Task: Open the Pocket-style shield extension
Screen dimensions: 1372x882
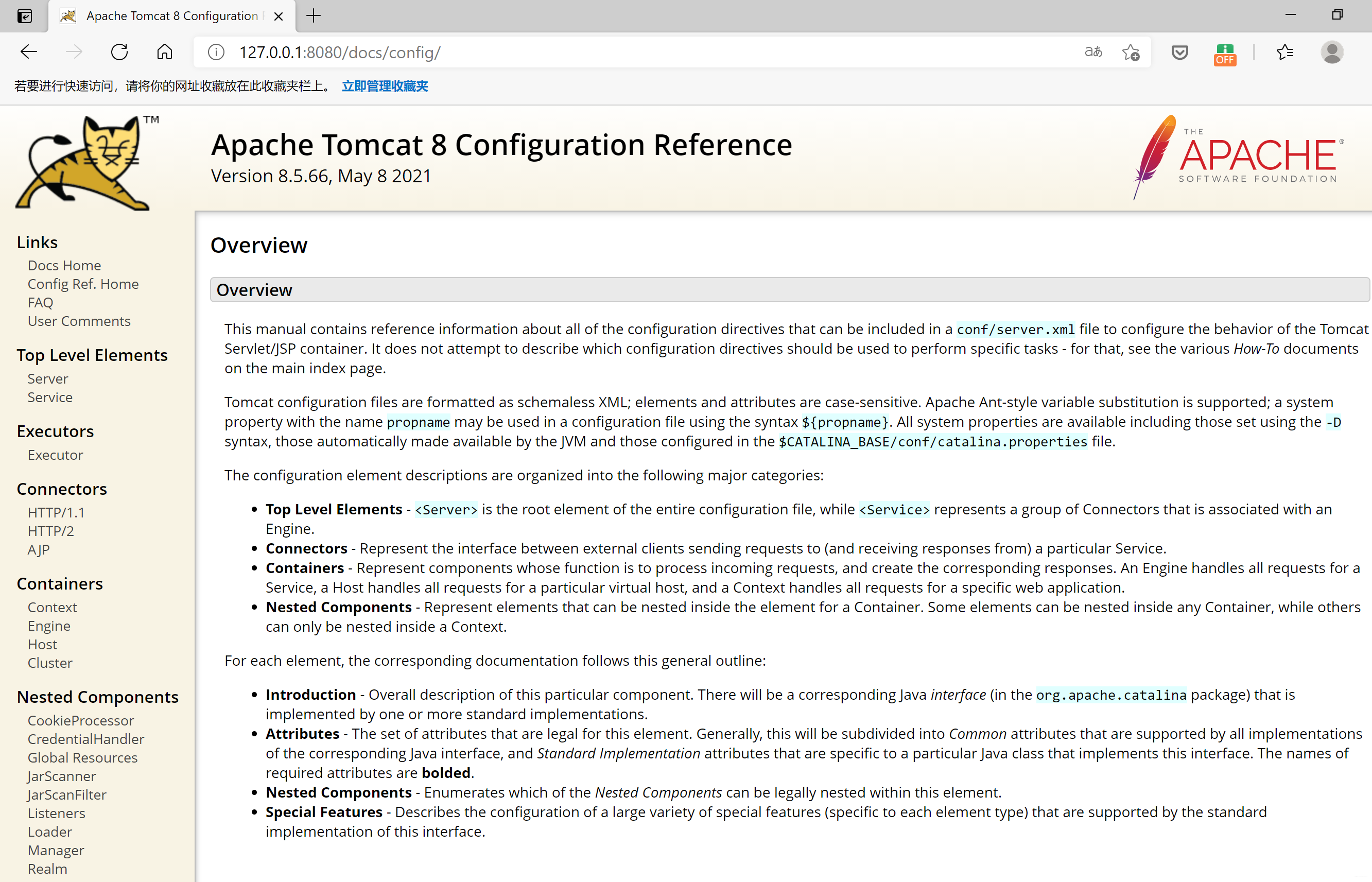Action: 1179,52
